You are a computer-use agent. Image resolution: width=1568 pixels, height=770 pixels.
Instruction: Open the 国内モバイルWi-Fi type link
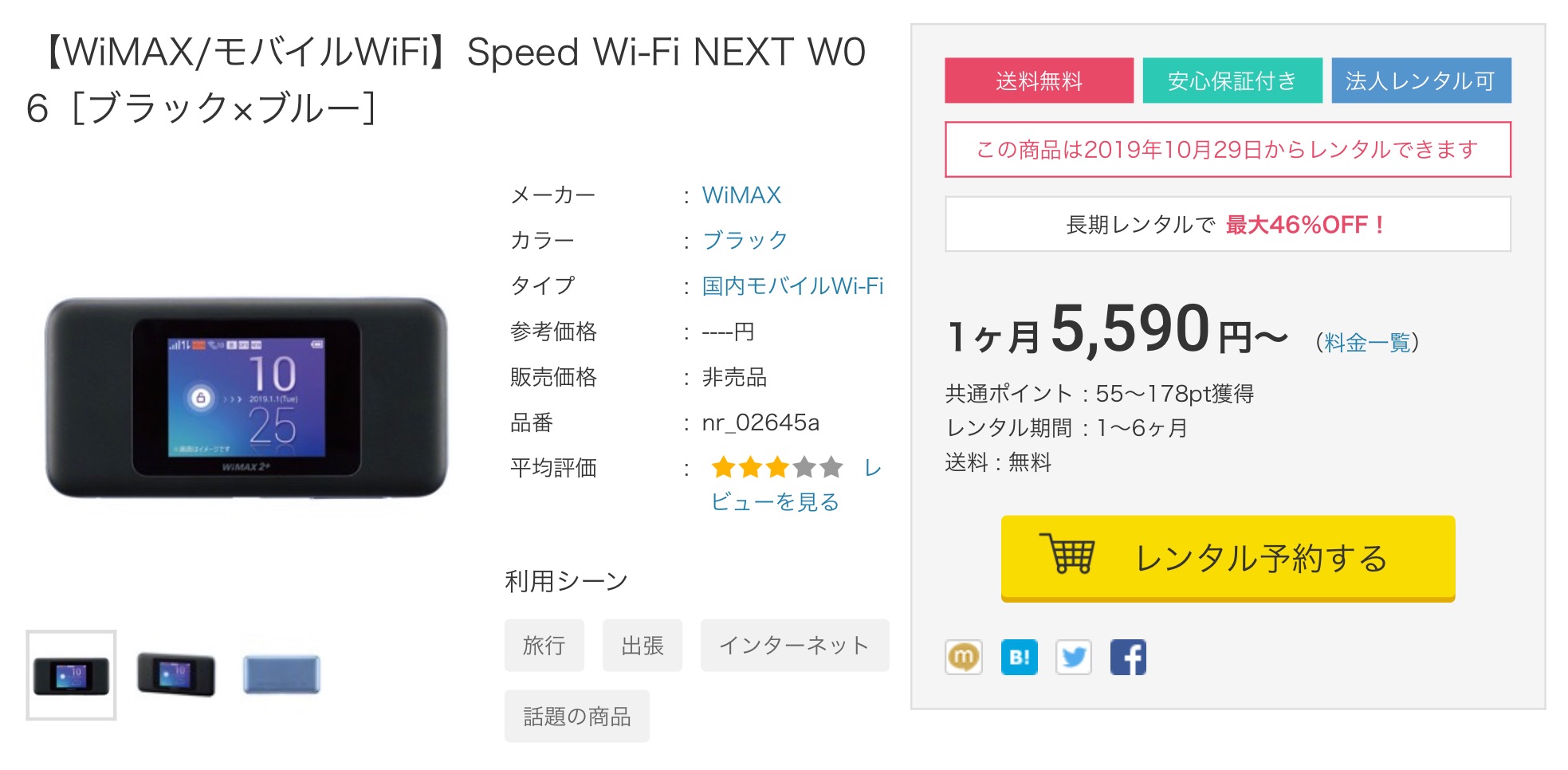(792, 286)
